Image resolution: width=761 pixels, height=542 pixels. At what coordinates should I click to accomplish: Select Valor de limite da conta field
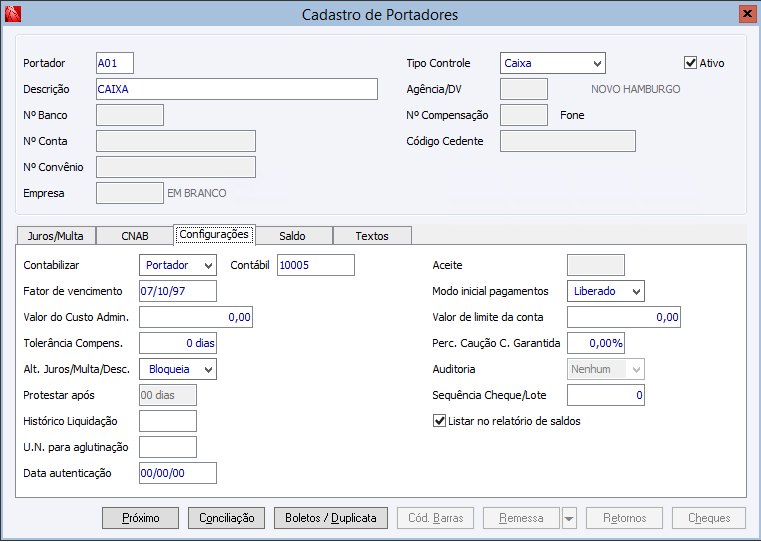click(624, 317)
